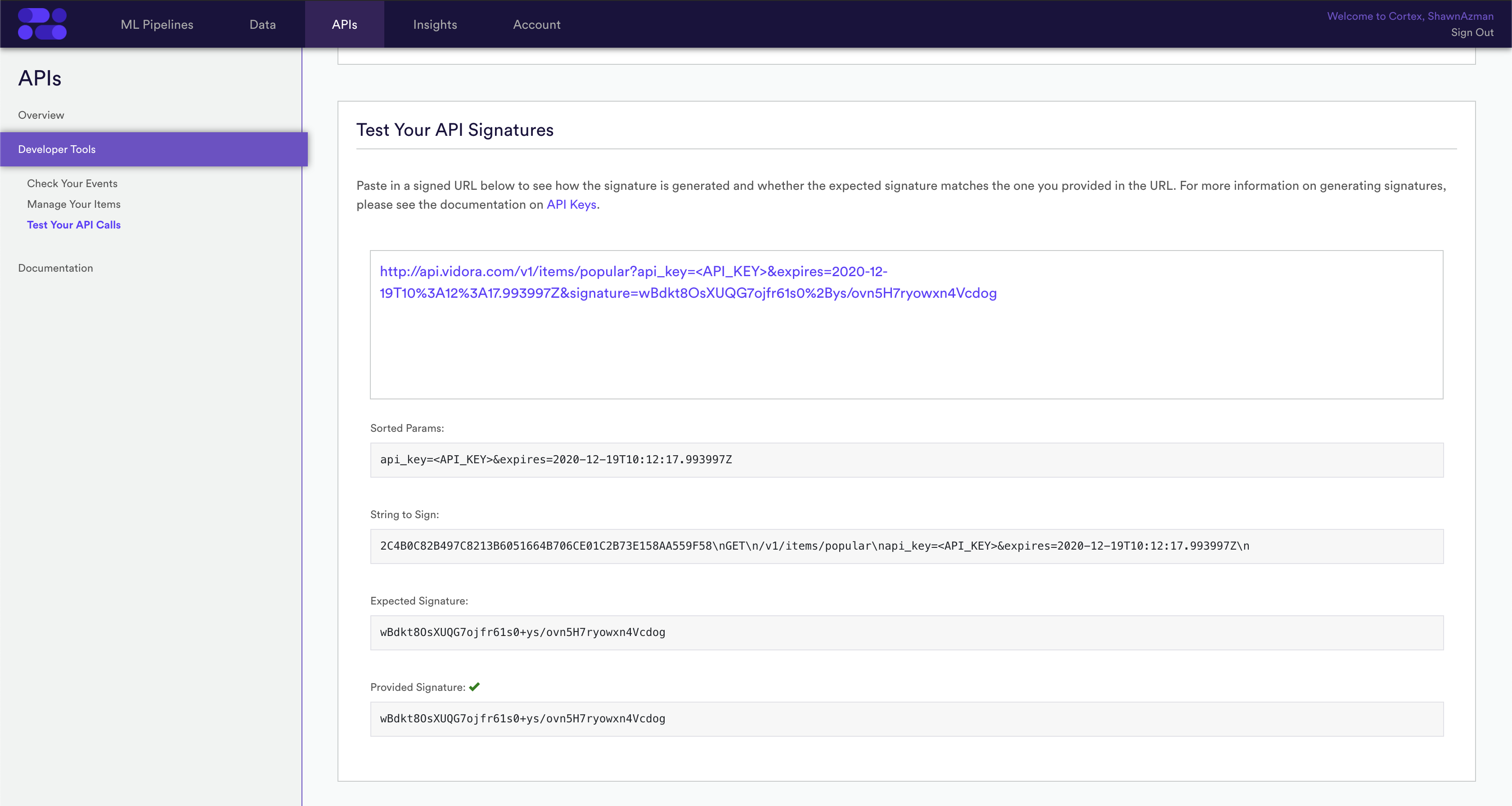
Task: Click the APIs sidebar heading
Action: tap(39, 78)
